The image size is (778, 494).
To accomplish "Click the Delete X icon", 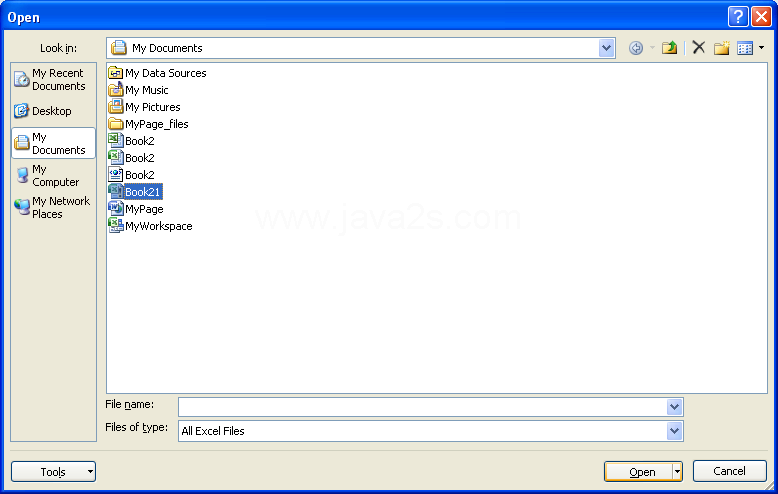I will [x=699, y=48].
